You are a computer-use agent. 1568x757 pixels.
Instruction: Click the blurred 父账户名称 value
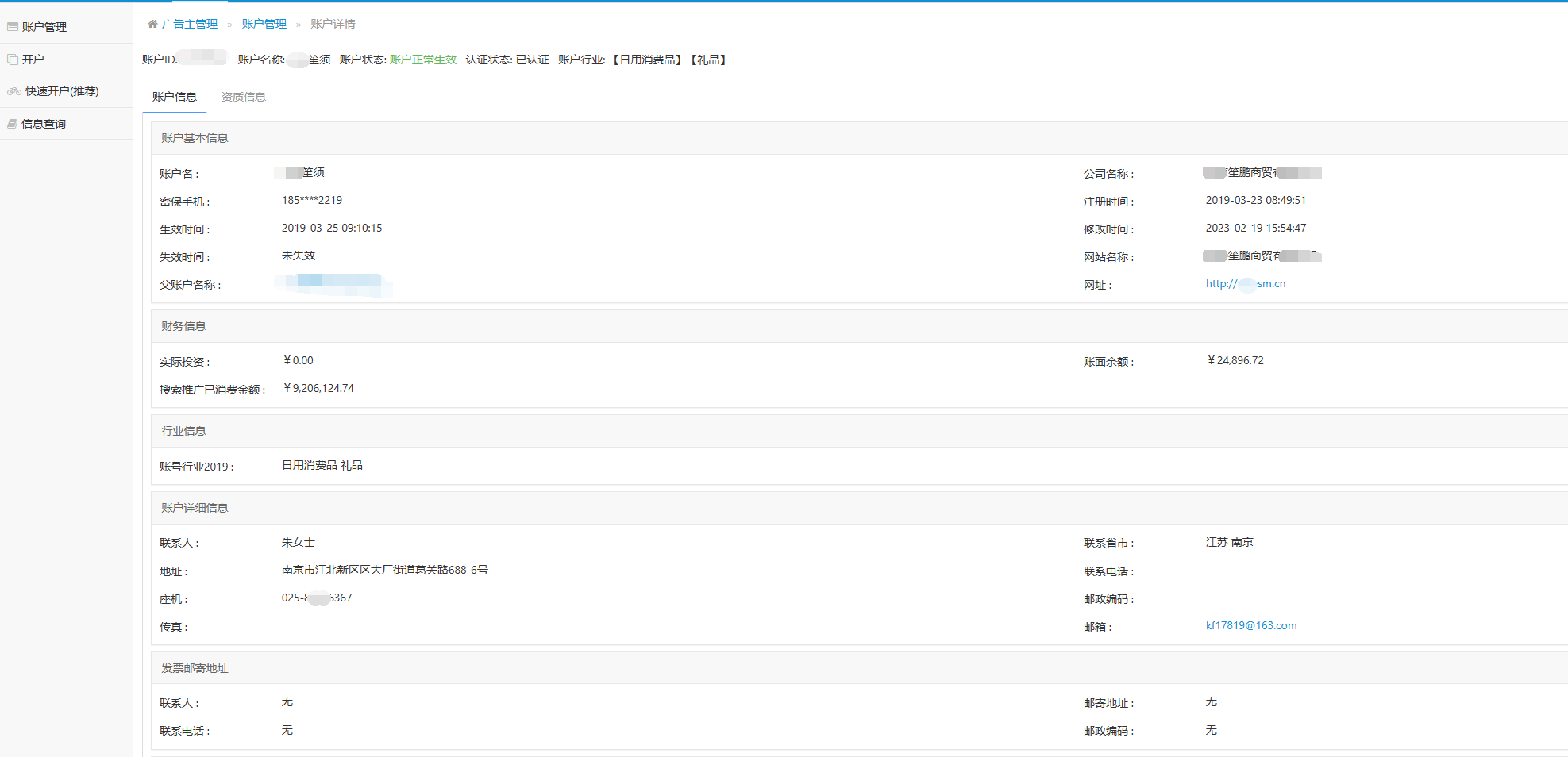[333, 283]
